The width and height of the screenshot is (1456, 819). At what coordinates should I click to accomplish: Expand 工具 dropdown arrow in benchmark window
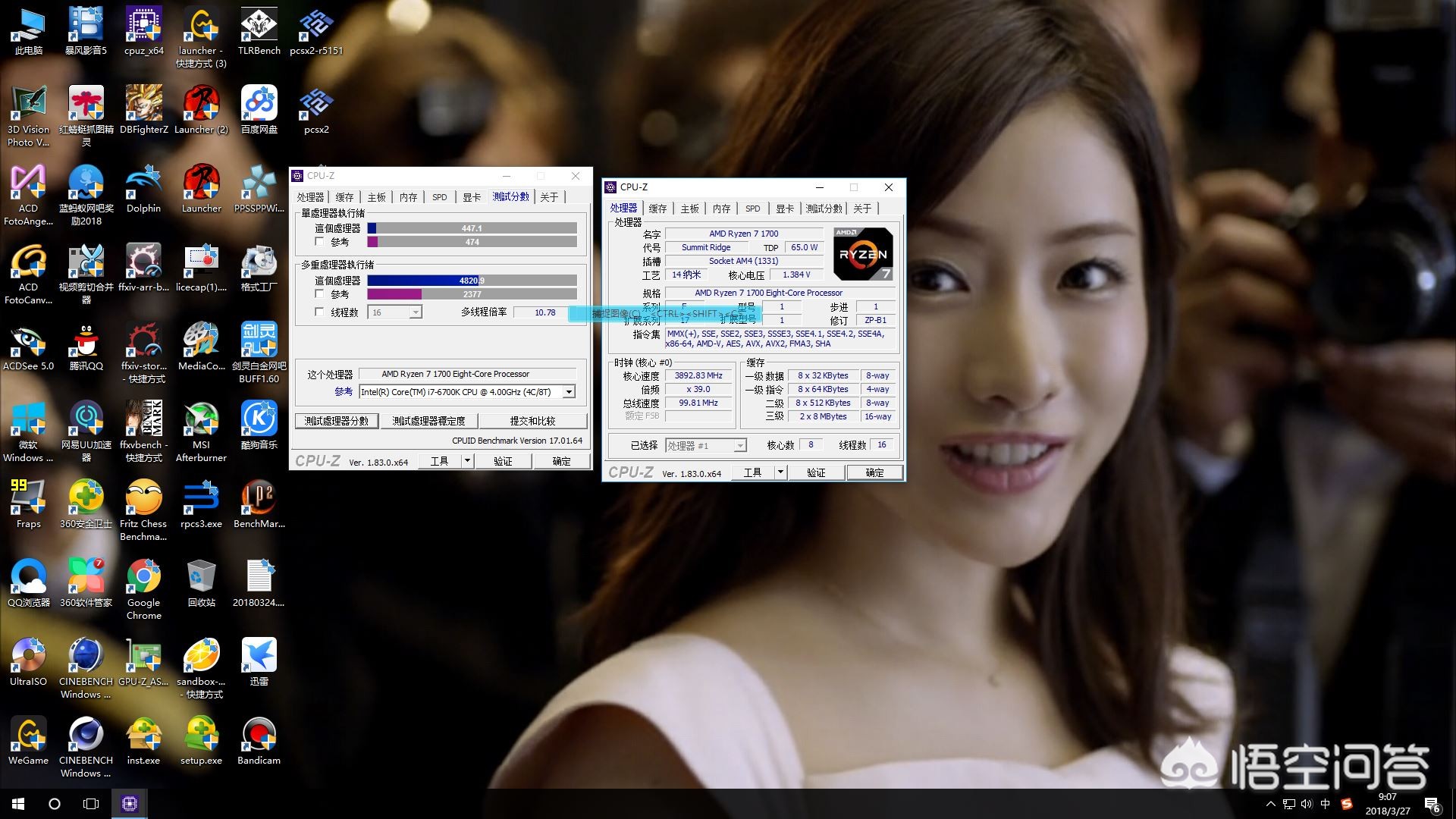(467, 461)
